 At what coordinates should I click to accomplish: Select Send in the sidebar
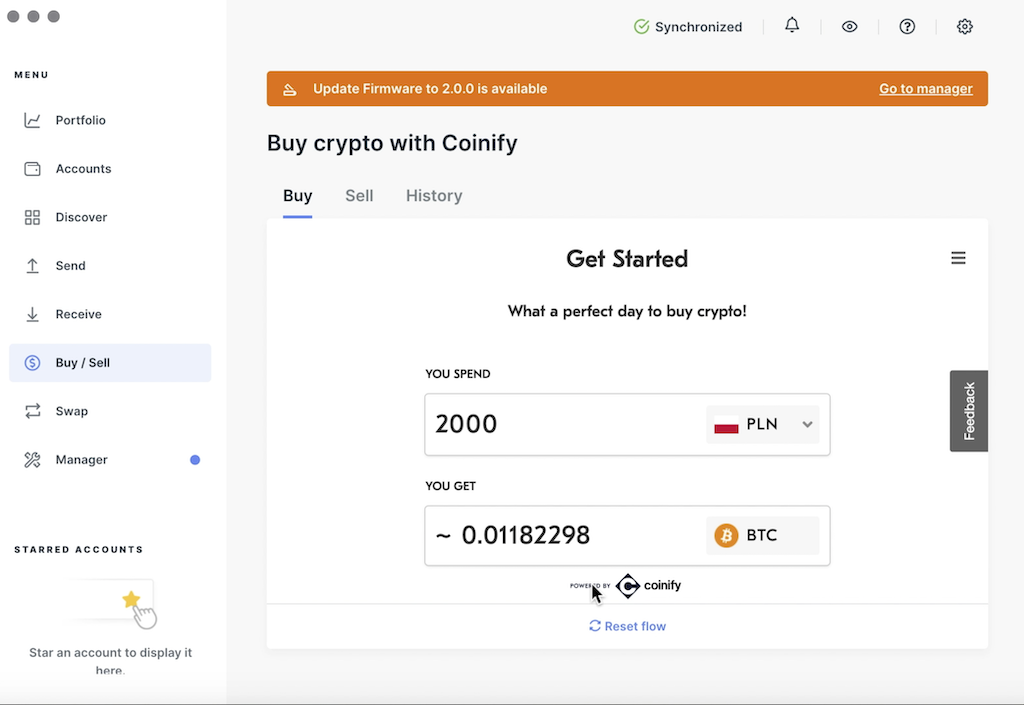click(x=110, y=266)
